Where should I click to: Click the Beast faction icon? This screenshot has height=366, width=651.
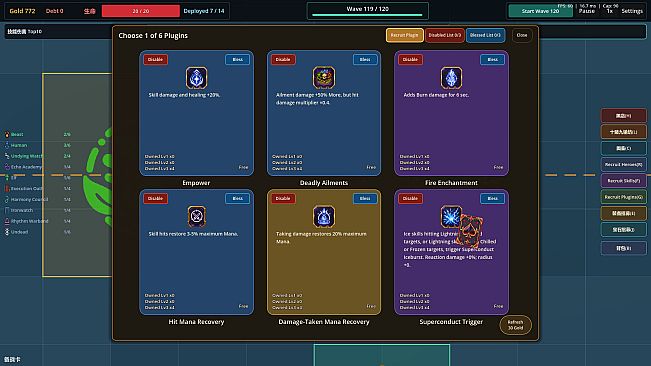click(7, 134)
